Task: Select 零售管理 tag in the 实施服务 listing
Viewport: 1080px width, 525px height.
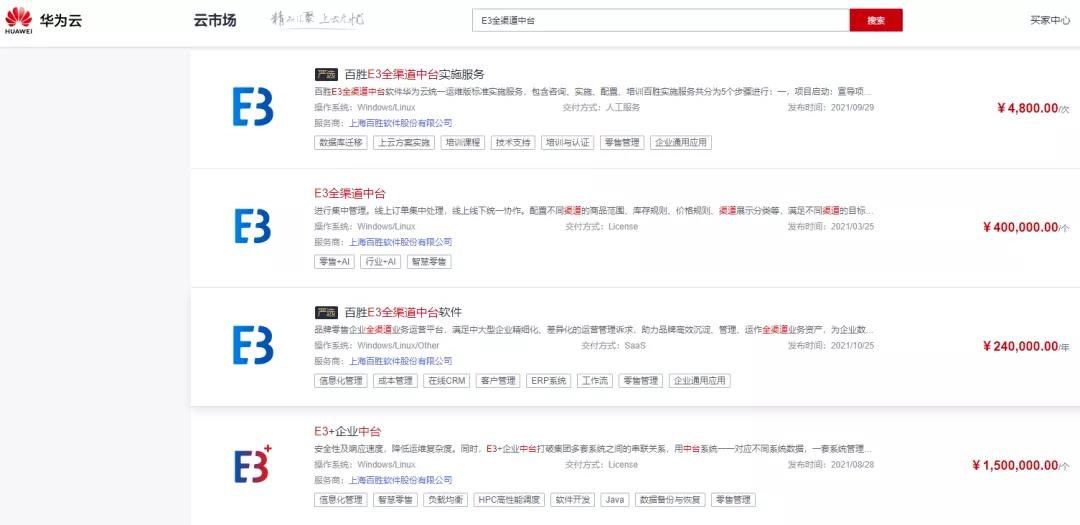Action: [622, 143]
